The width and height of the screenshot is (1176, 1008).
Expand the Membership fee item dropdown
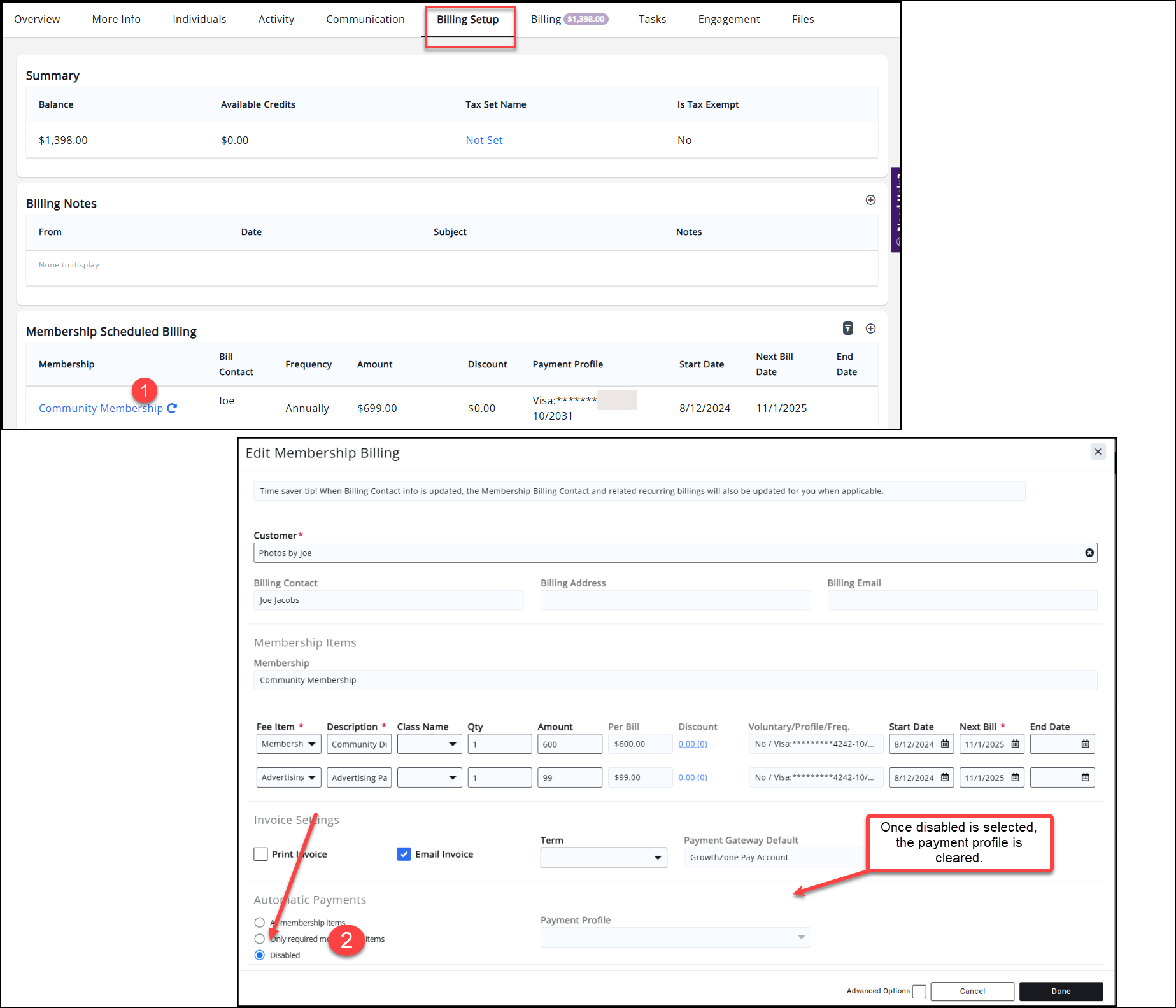click(x=311, y=744)
